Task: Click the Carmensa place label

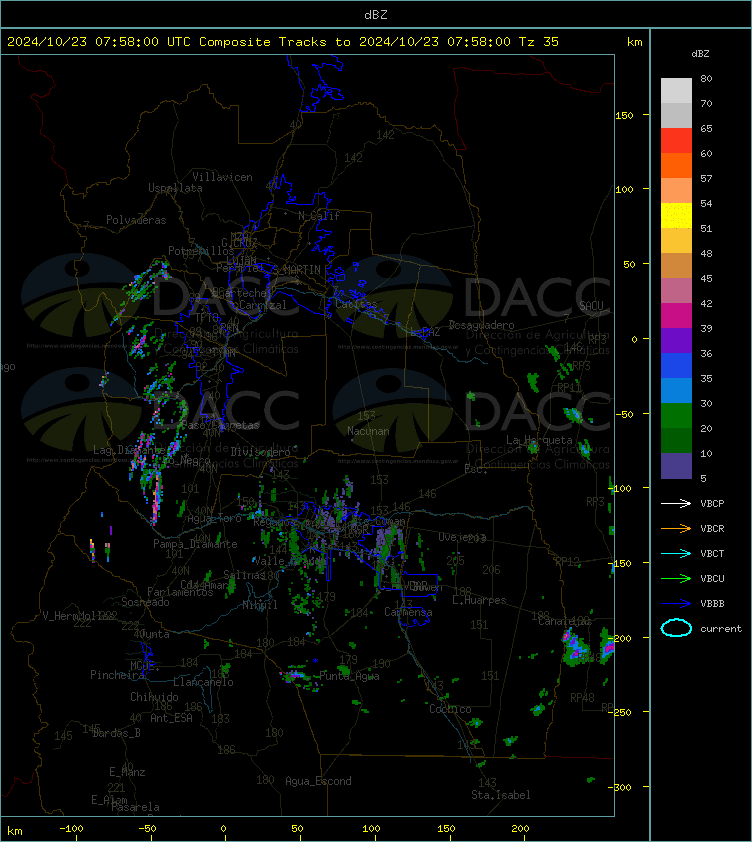Action: (x=408, y=612)
